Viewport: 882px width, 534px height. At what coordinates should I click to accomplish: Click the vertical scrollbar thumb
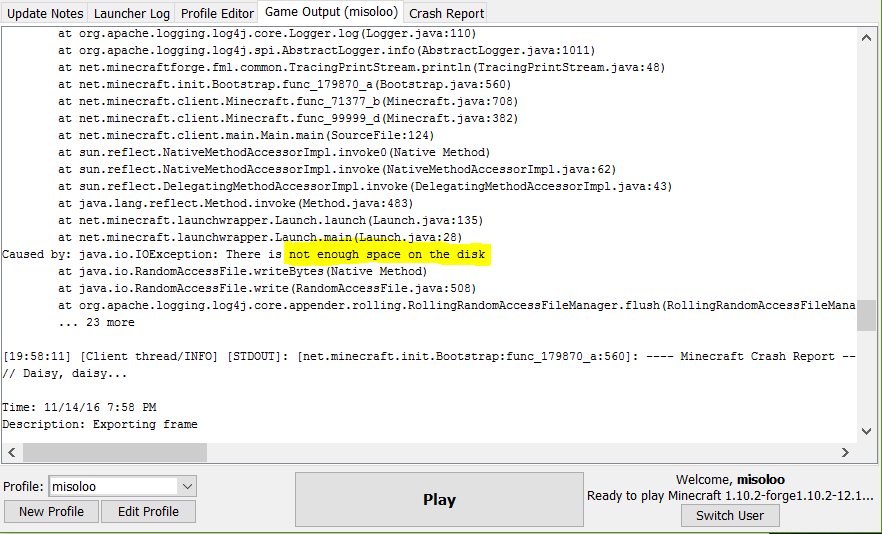(866, 315)
